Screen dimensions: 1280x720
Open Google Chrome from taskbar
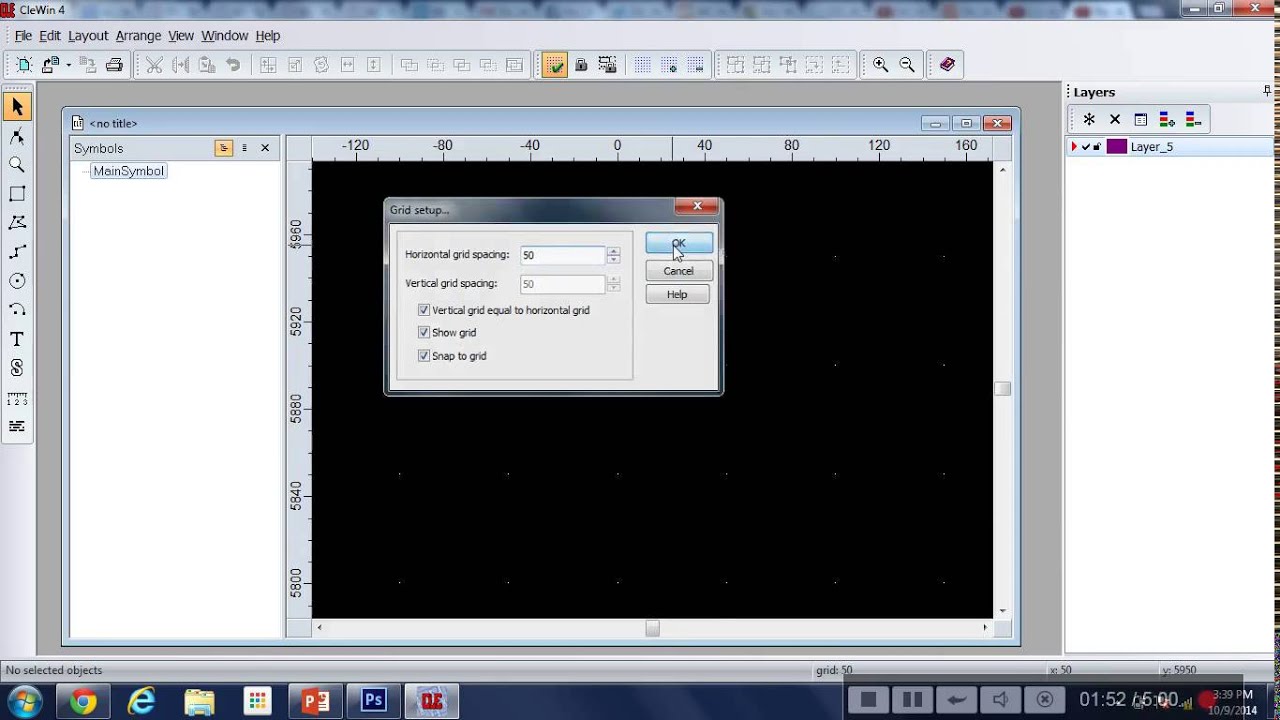click(83, 702)
